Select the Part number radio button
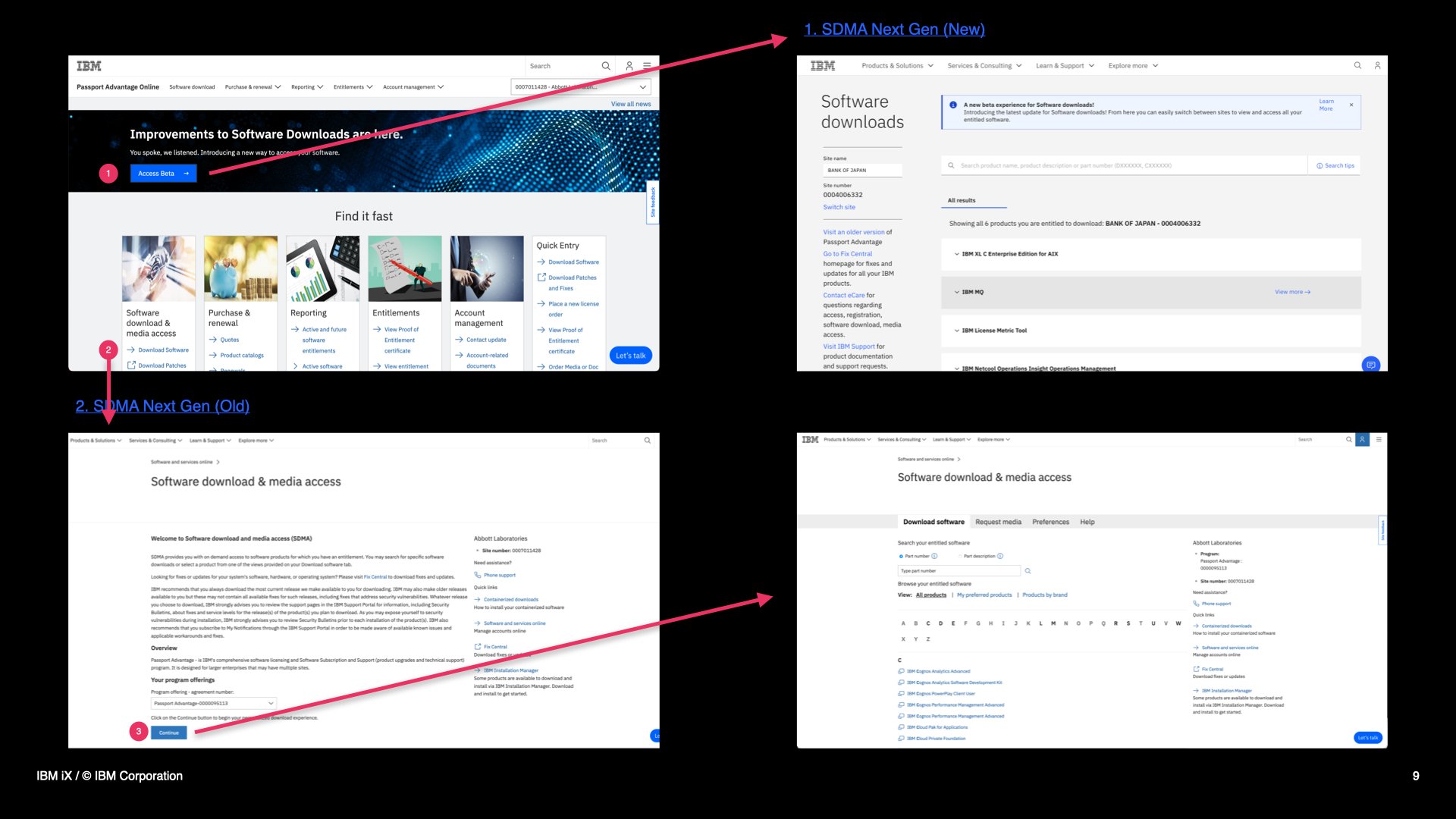Image resolution: width=1456 pixels, height=819 pixels. click(x=901, y=556)
